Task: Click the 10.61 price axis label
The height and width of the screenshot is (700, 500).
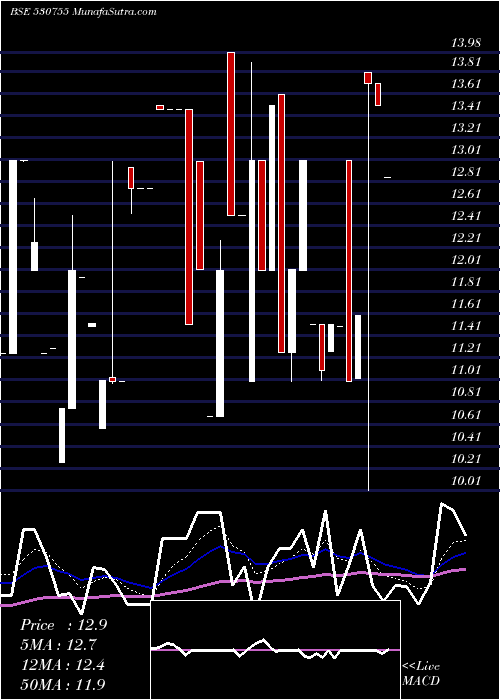Action: tap(467, 415)
